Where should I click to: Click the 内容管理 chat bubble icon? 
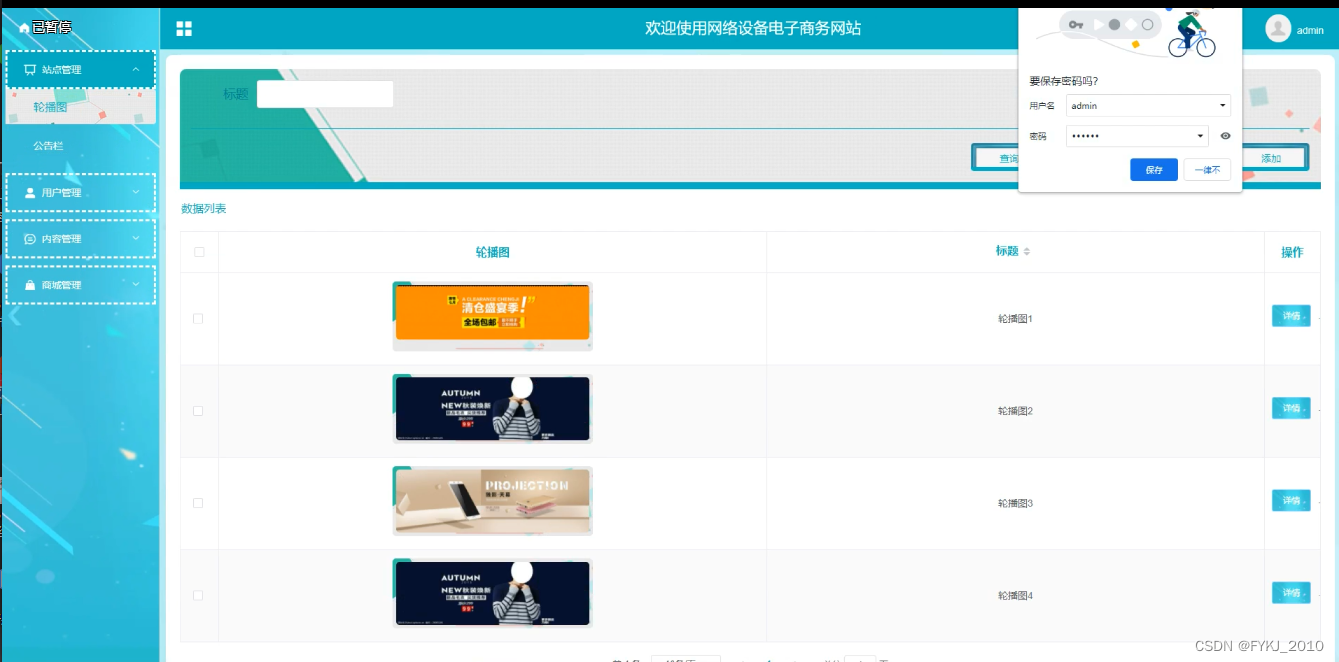(30, 239)
